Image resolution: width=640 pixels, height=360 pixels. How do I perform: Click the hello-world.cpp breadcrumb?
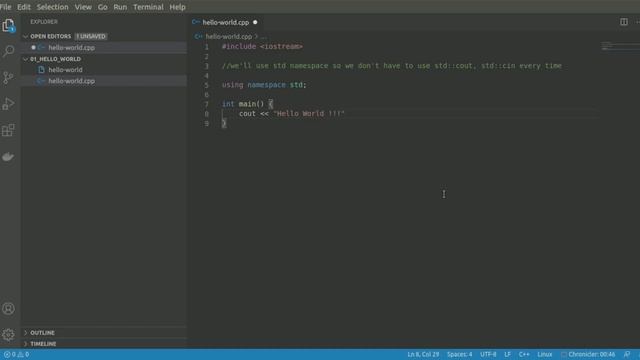[x=229, y=36]
